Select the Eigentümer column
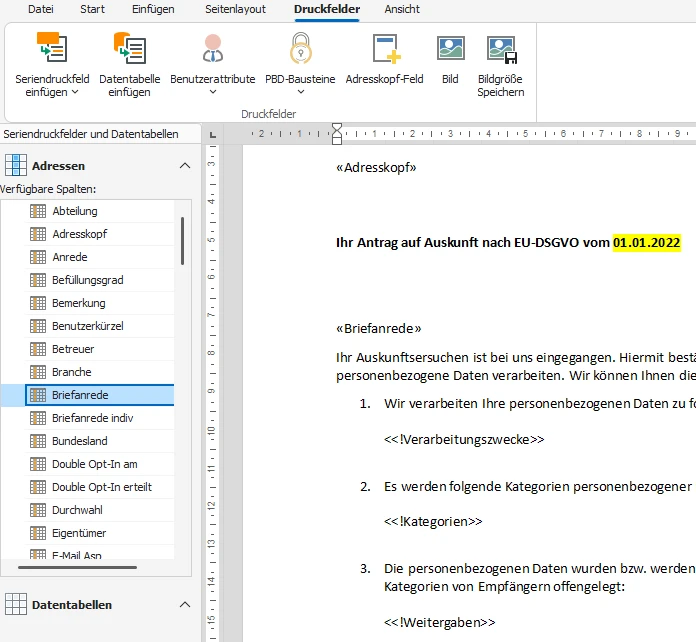Screen dimensions: 696x642 pyautogui.click(x=99, y=533)
